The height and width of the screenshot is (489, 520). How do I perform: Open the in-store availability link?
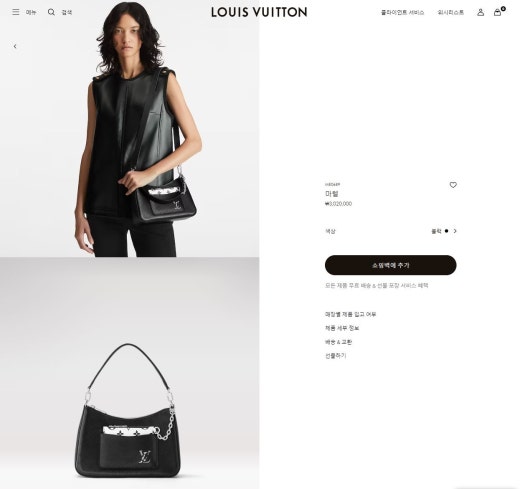tap(351, 314)
